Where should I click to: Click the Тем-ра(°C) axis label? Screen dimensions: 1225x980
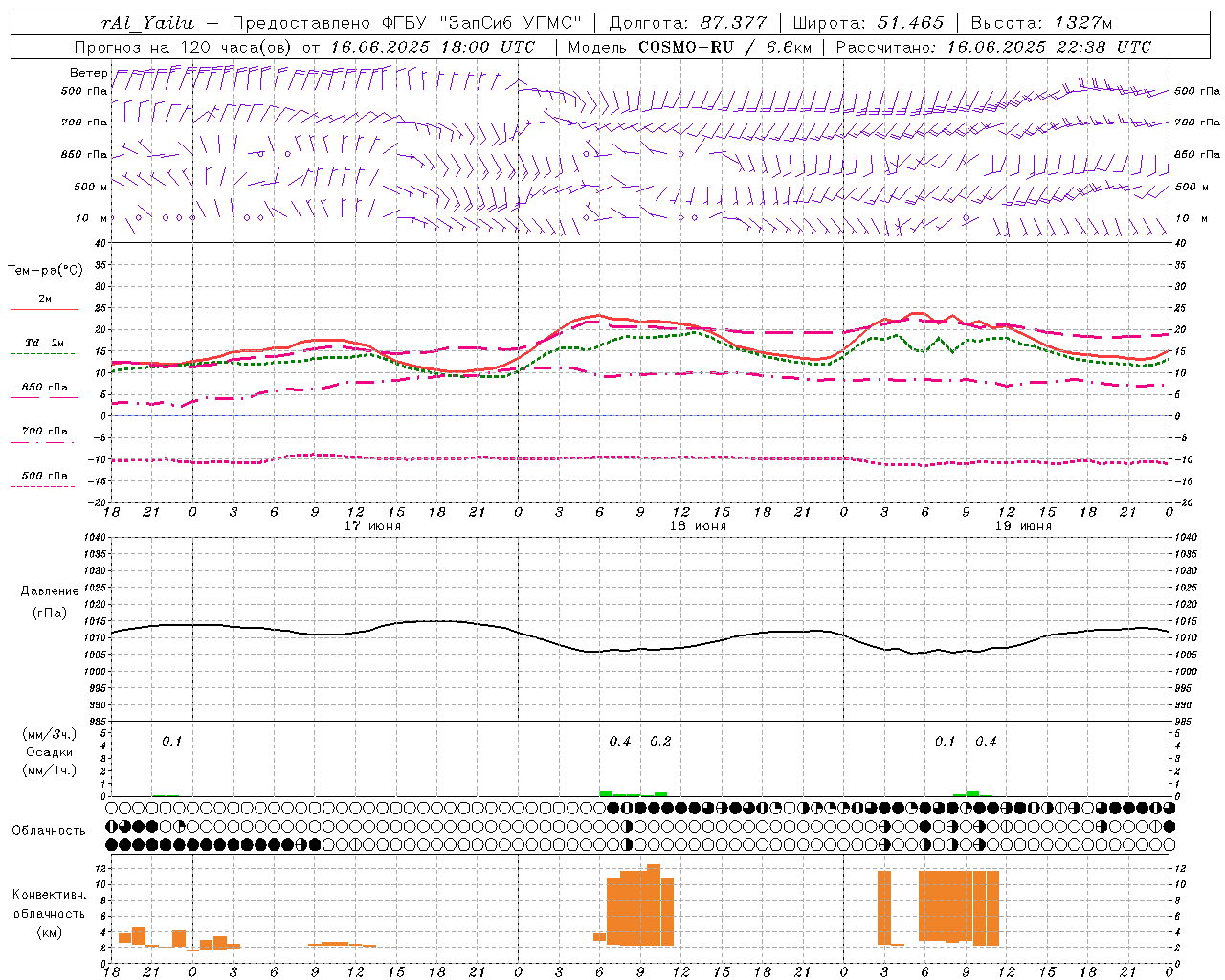point(45,271)
